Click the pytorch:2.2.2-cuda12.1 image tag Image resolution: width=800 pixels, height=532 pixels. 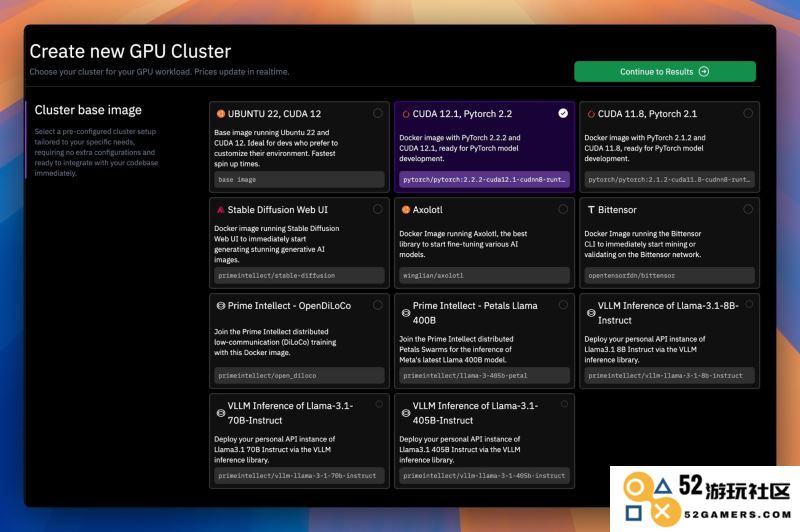[484, 180]
